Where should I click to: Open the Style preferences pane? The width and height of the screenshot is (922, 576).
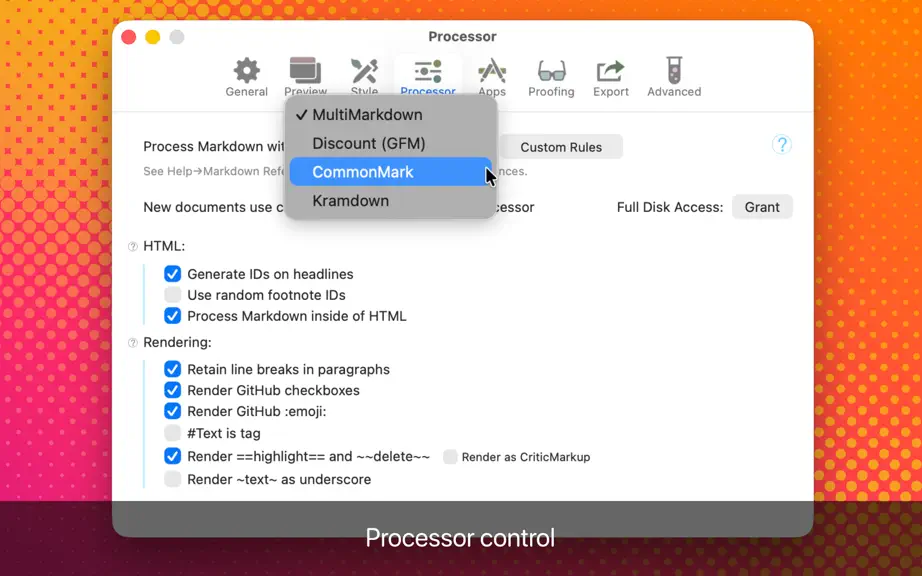(364, 77)
